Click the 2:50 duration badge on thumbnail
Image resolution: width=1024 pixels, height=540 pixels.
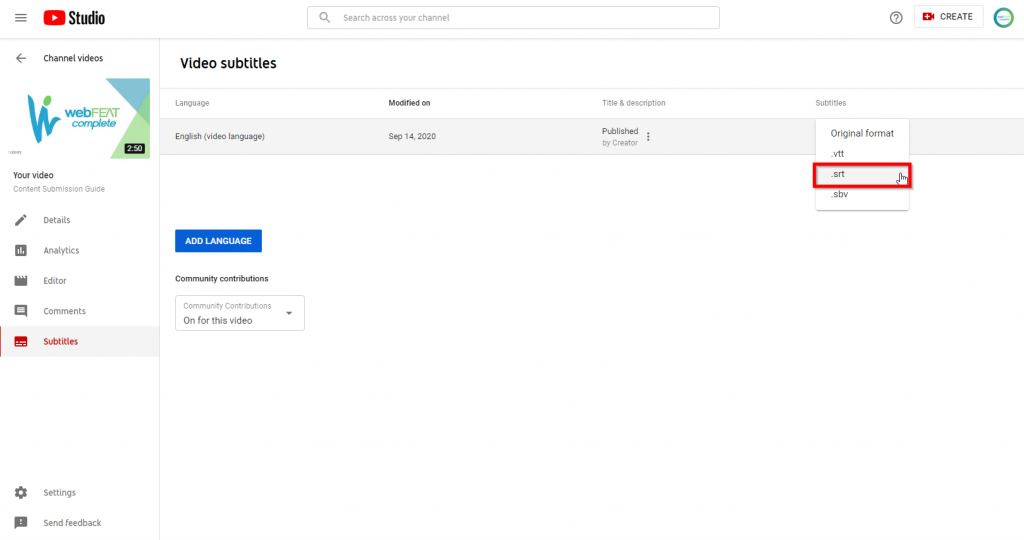135,149
